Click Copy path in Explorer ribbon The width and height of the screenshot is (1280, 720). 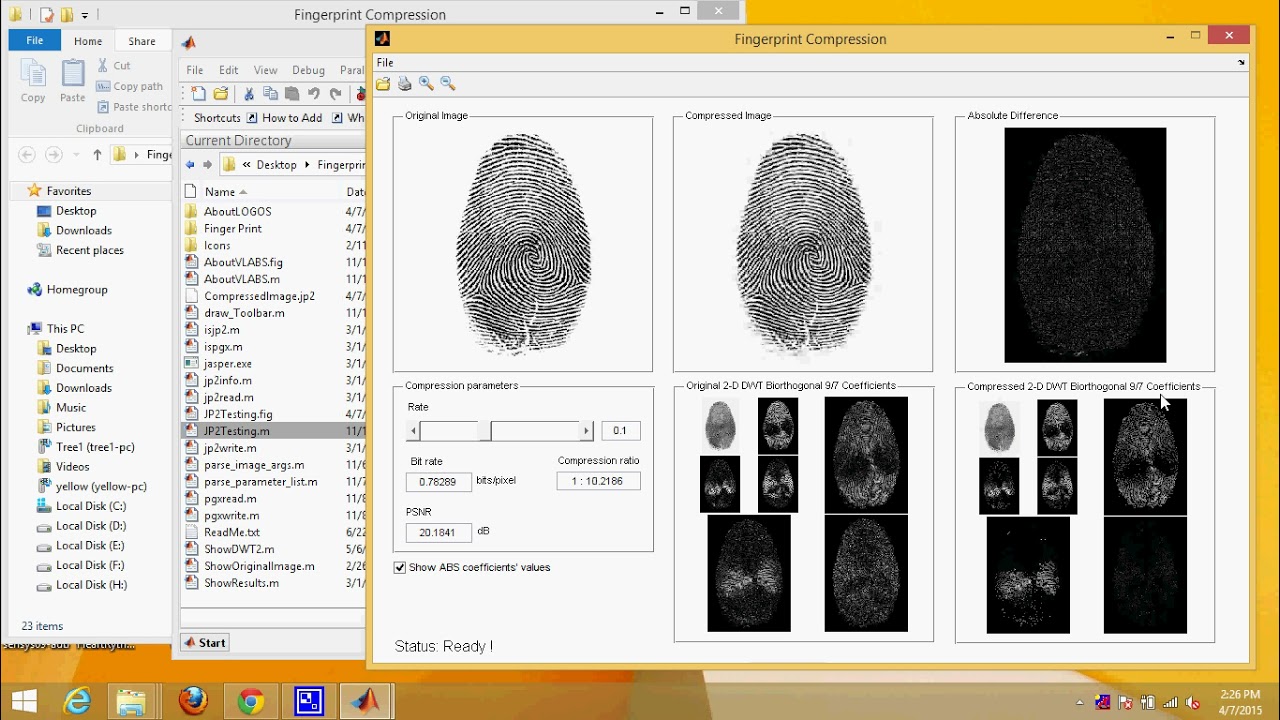(x=129, y=86)
